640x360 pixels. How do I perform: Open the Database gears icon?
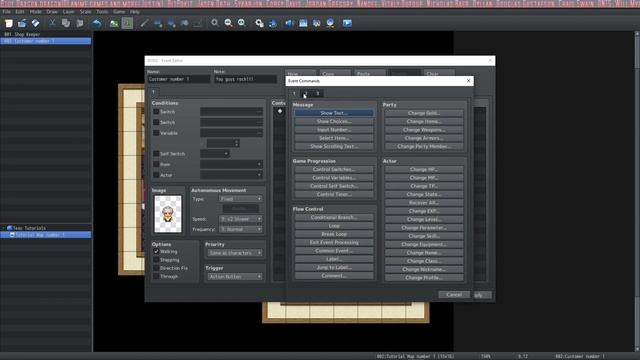(x=259, y=23)
